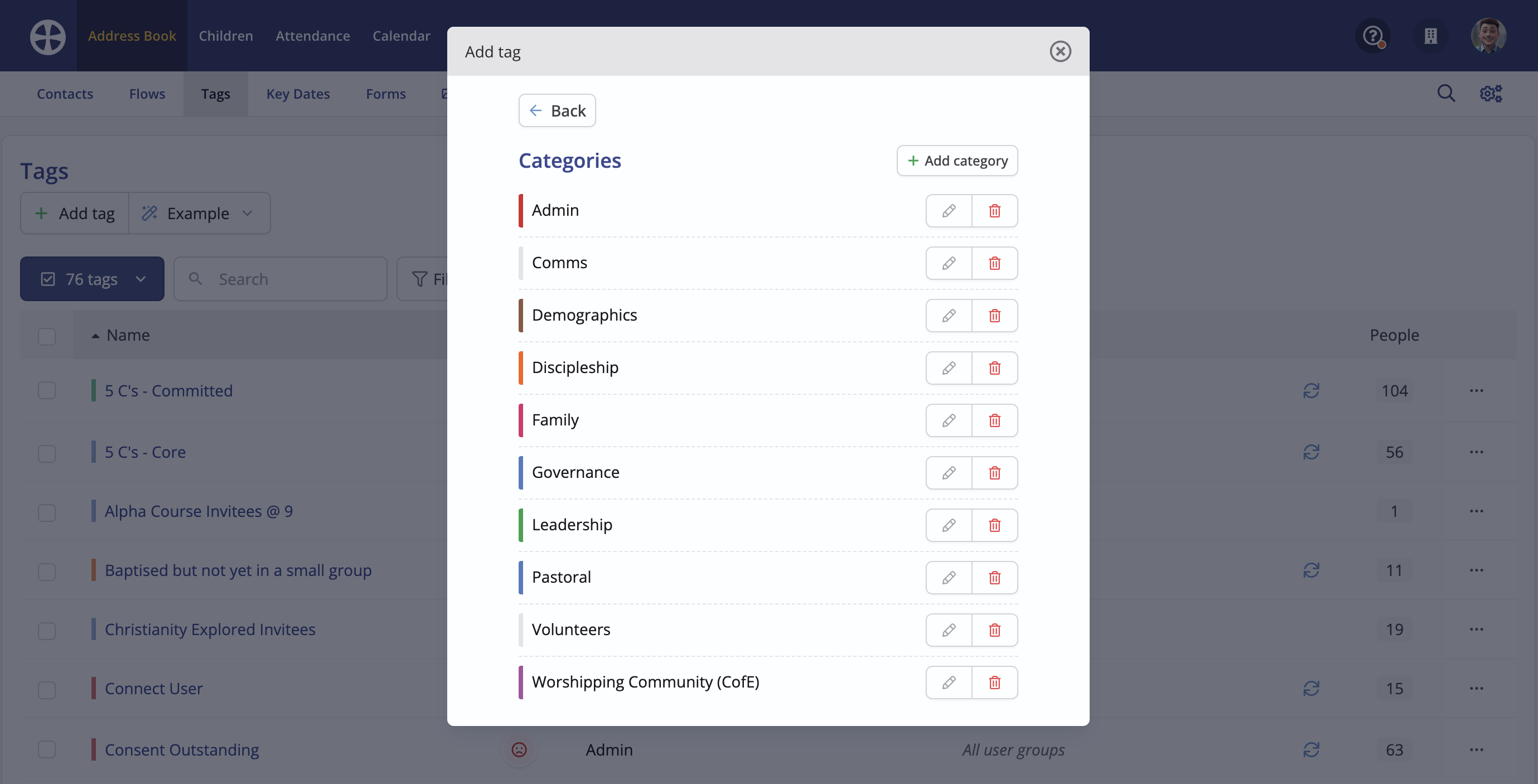Open more options for Consent Outstanding row
The width and height of the screenshot is (1538, 784).
[1477, 750]
